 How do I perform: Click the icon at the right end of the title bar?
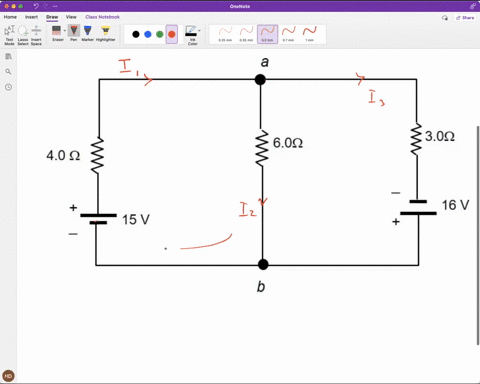pyautogui.click(x=473, y=6)
